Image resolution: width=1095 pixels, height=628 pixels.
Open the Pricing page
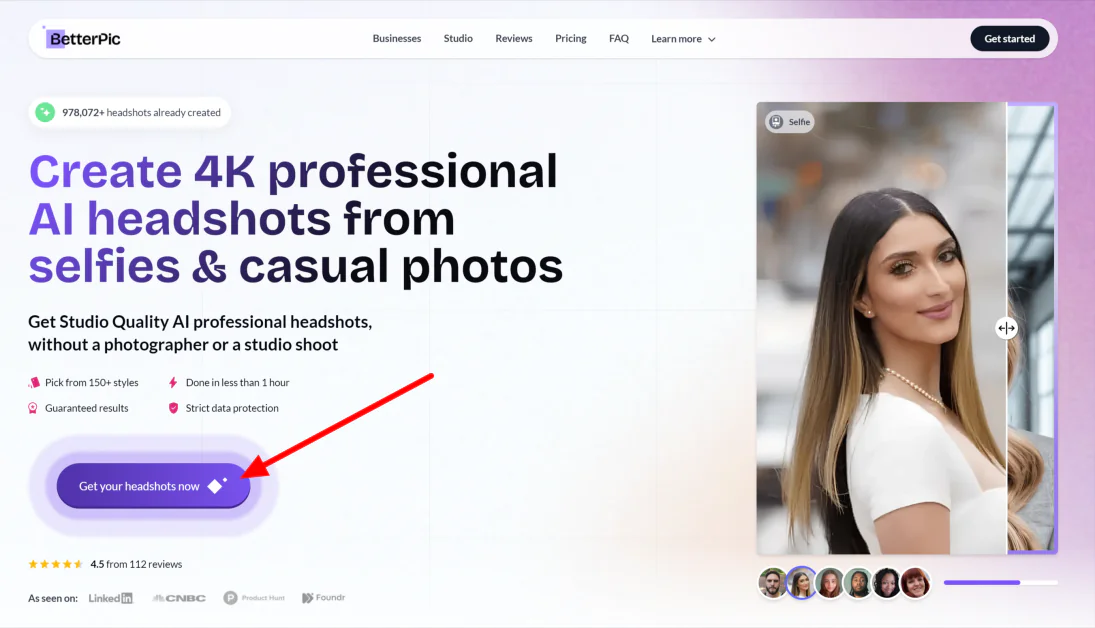click(x=571, y=38)
